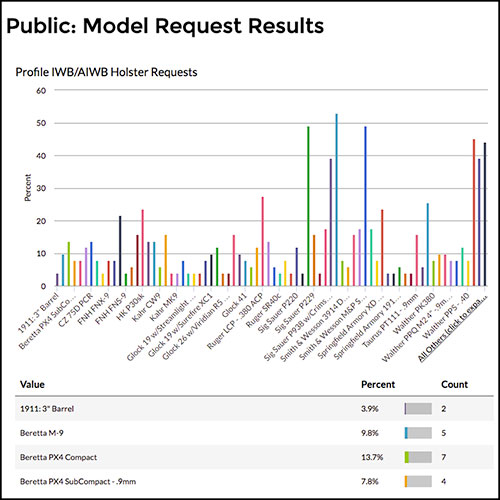Click the Springfield Armory XD axis label
Screen dimensions: 500x500
(x=351, y=327)
